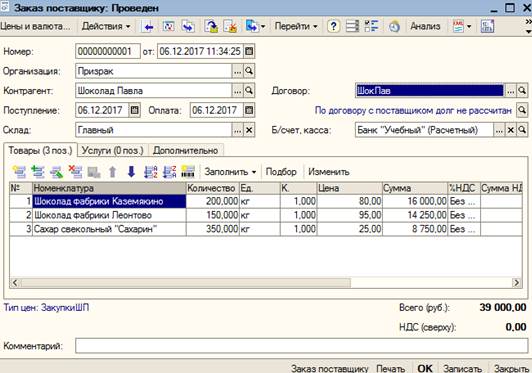Open help with the question mark icon
This screenshot has height=373, width=532.
pos(333,26)
